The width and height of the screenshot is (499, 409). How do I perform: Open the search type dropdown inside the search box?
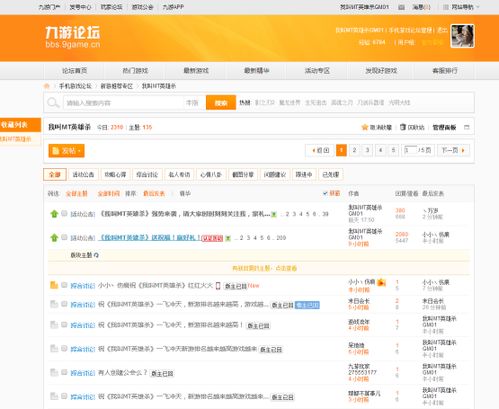[192, 103]
